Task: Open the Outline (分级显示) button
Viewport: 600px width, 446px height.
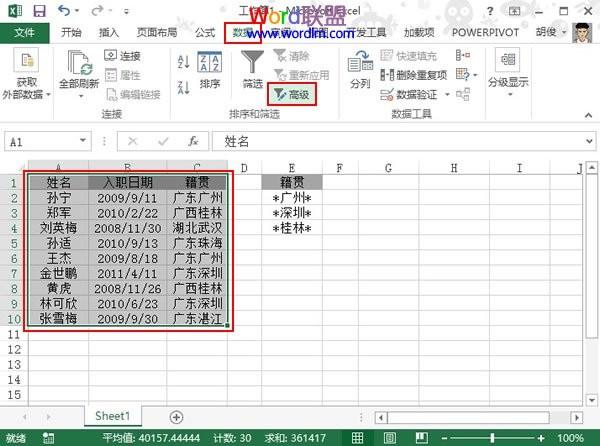Action: [508, 73]
